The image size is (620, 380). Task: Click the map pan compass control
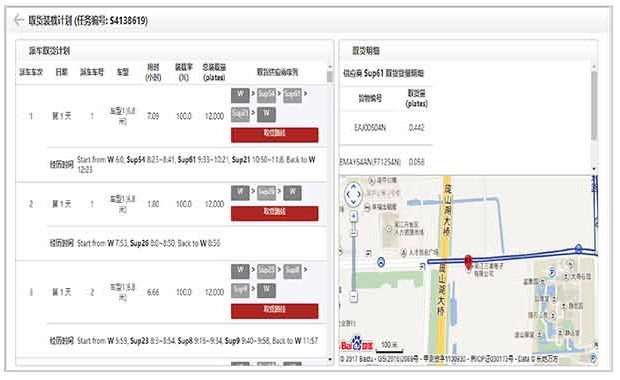[x=353, y=194]
